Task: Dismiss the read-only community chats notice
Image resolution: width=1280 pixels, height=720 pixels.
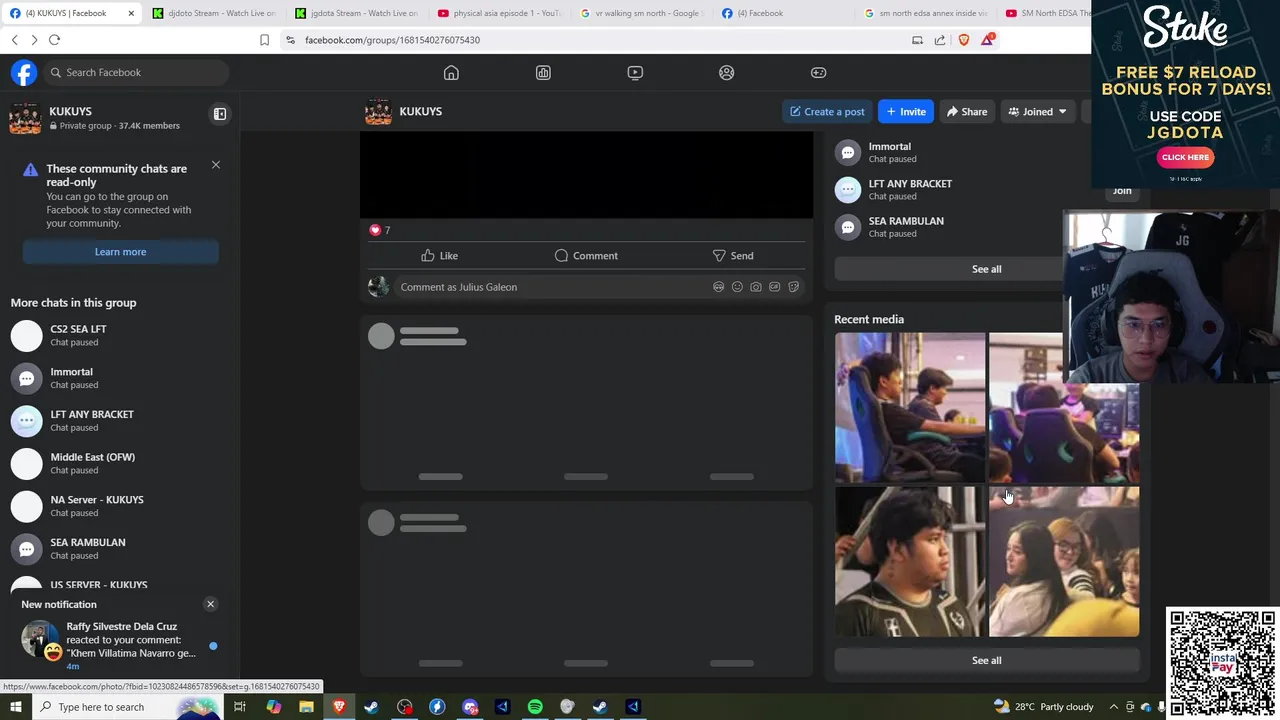Action: [x=215, y=165]
